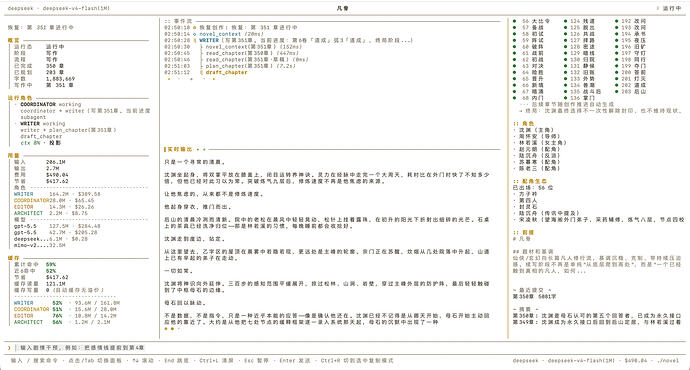This screenshot has width=690, height=370.
Task: Expand the WRITER 写第351章 event entry
Action: 306,40
